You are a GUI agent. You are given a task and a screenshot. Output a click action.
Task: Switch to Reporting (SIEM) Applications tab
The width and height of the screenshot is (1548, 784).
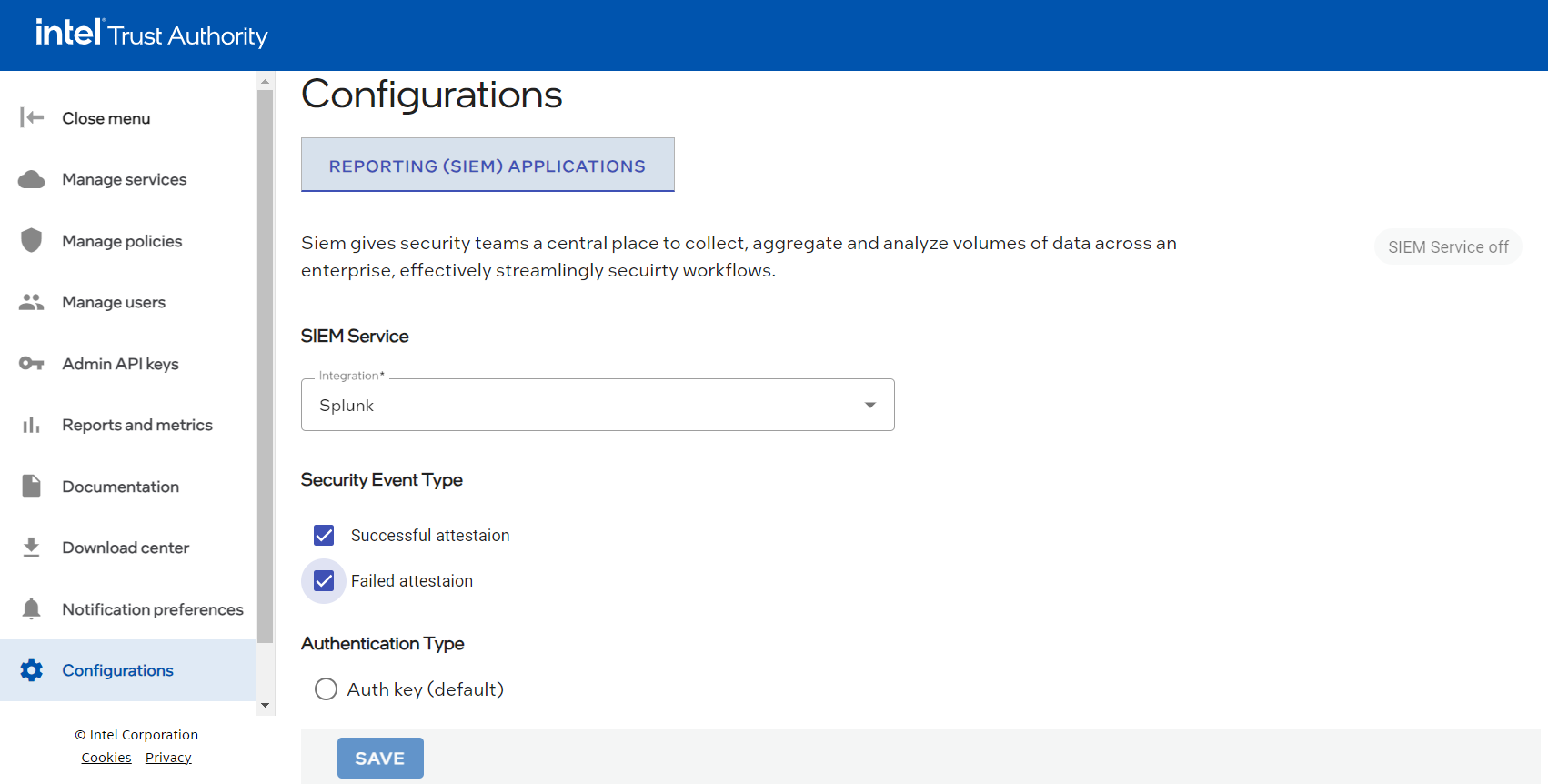click(488, 166)
